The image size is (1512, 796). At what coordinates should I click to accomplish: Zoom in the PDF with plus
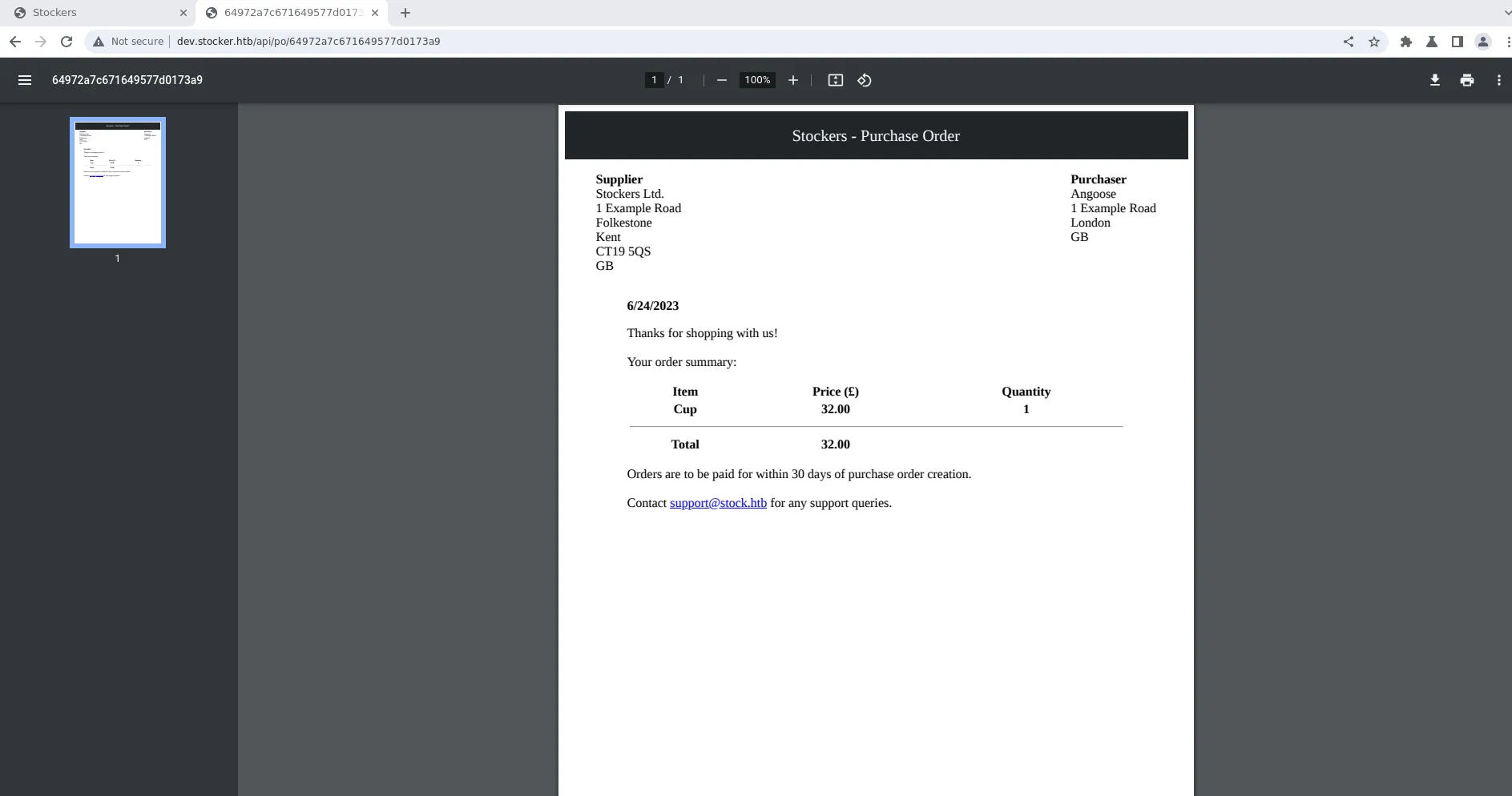[x=793, y=80]
